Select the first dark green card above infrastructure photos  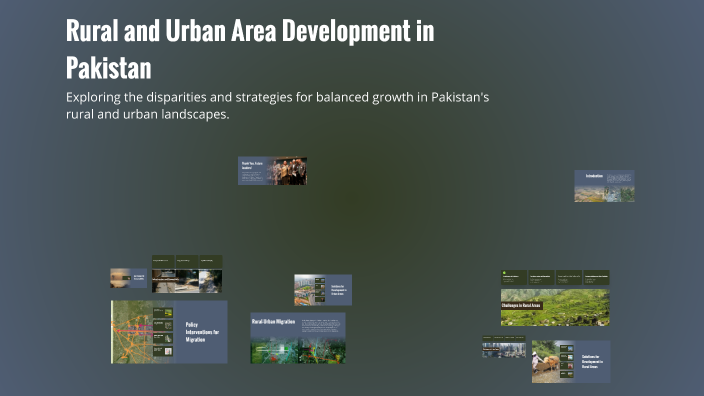click(x=163, y=262)
